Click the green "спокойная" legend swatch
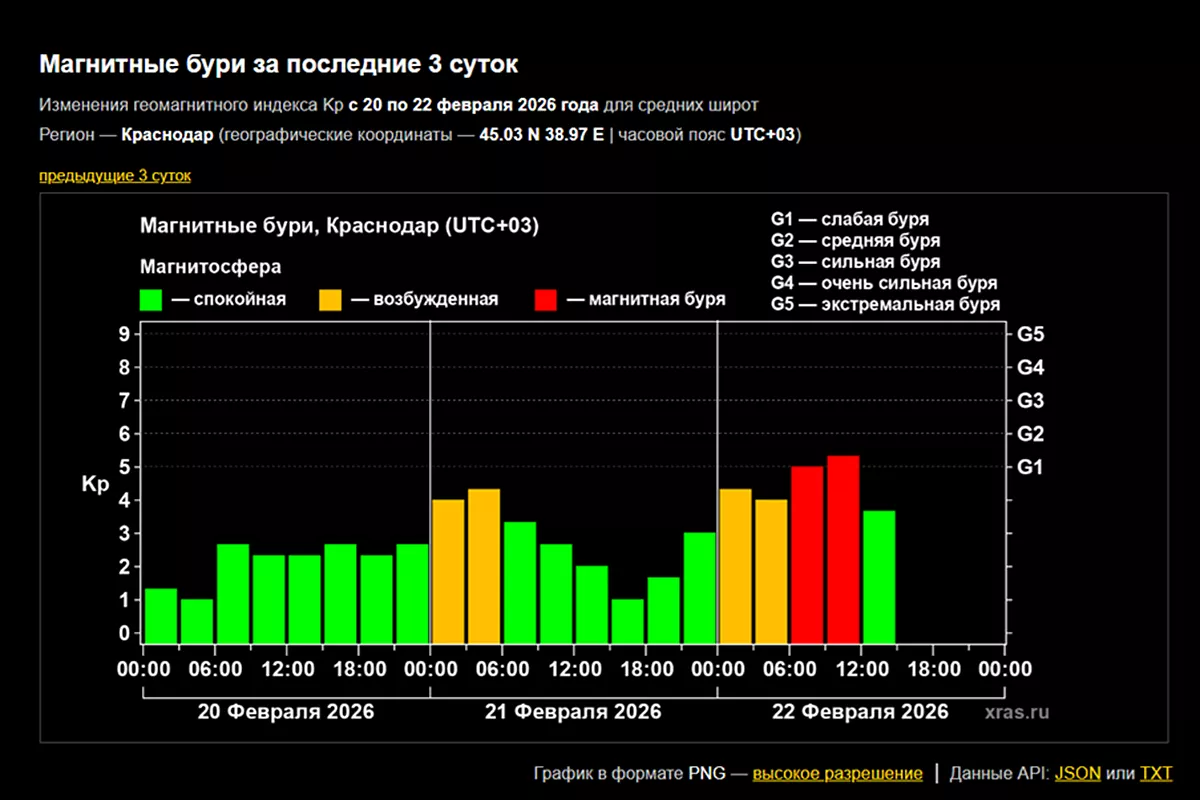 click(151, 299)
